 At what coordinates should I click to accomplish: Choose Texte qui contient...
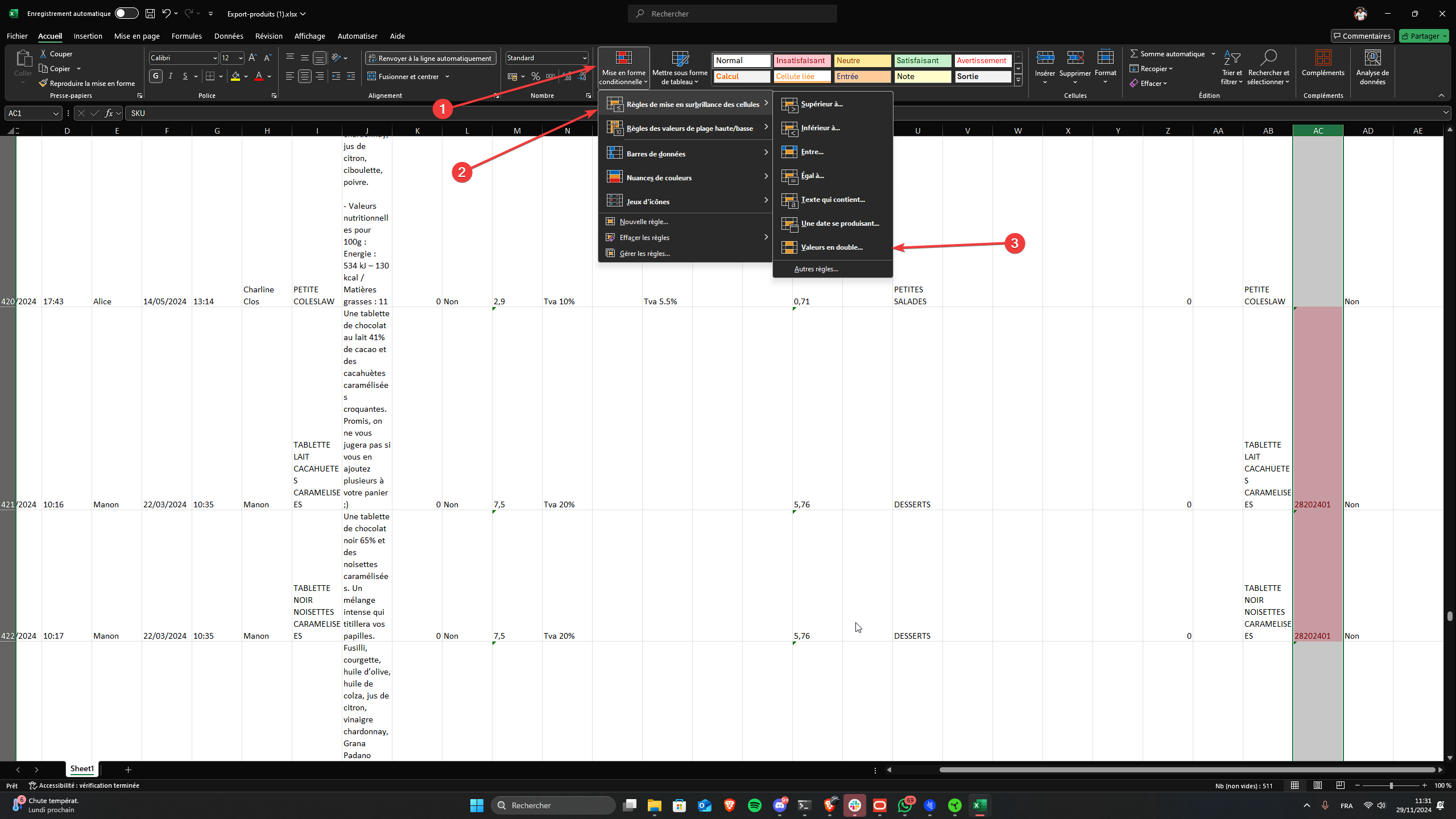click(x=833, y=200)
